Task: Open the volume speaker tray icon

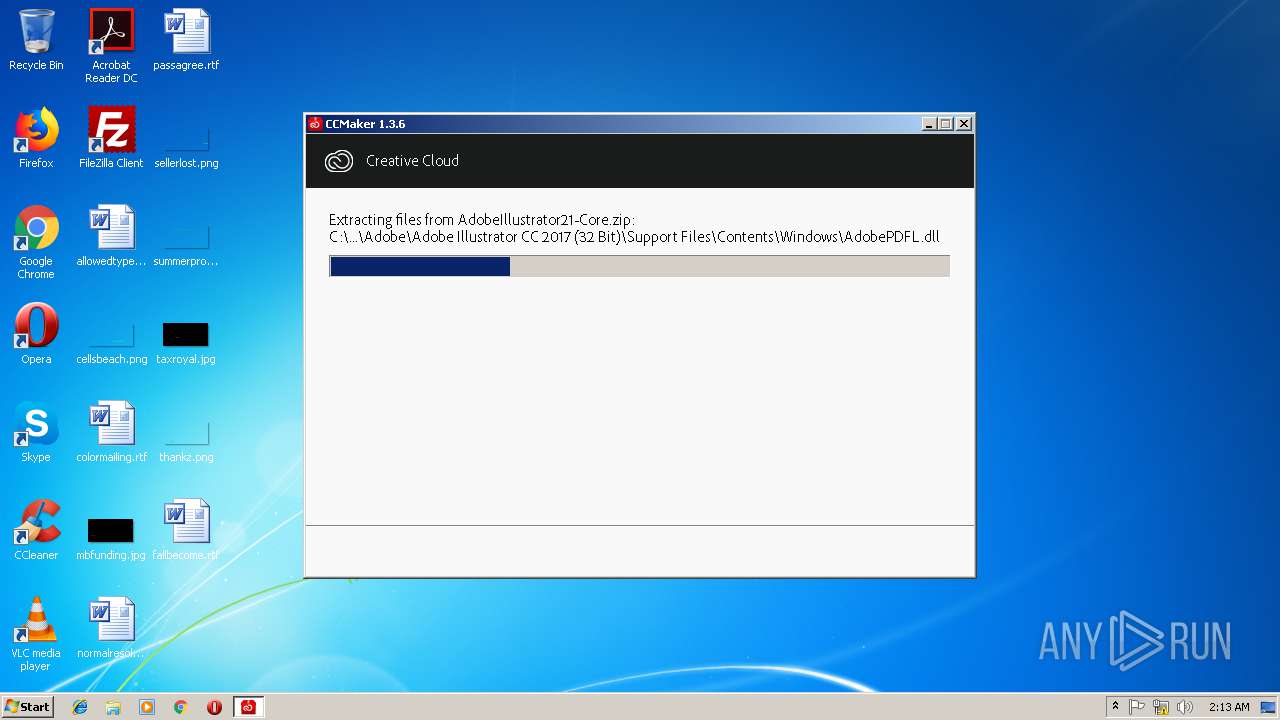Action: pos(1185,707)
